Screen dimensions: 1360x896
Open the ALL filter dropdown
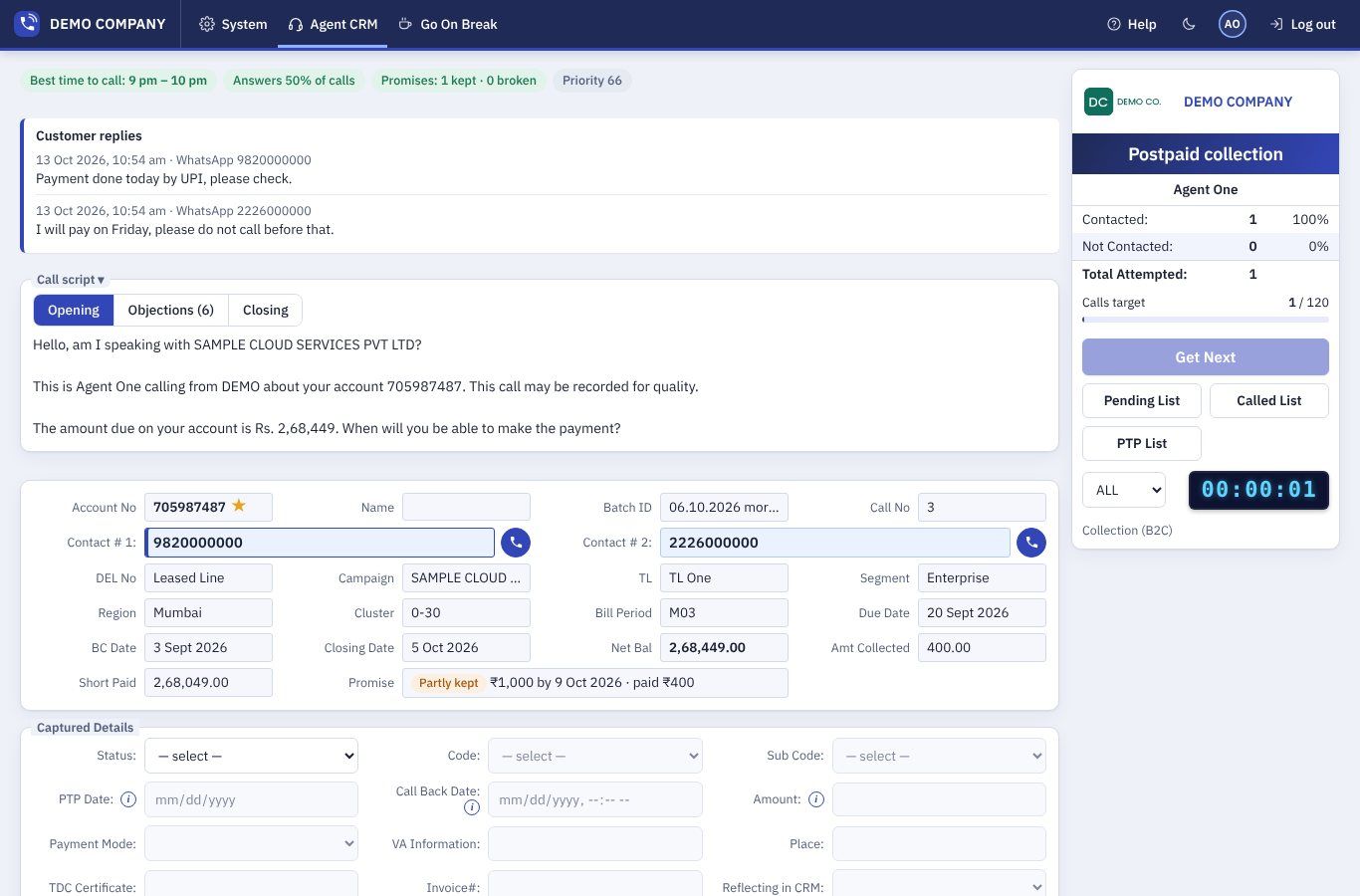[x=1124, y=490]
